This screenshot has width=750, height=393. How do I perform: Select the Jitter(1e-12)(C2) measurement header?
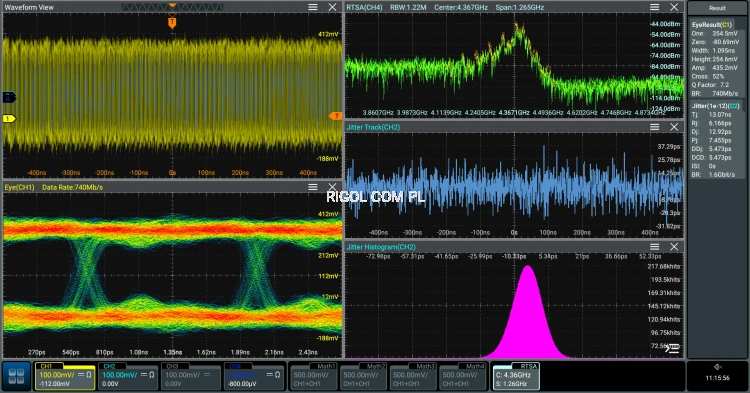point(715,106)
